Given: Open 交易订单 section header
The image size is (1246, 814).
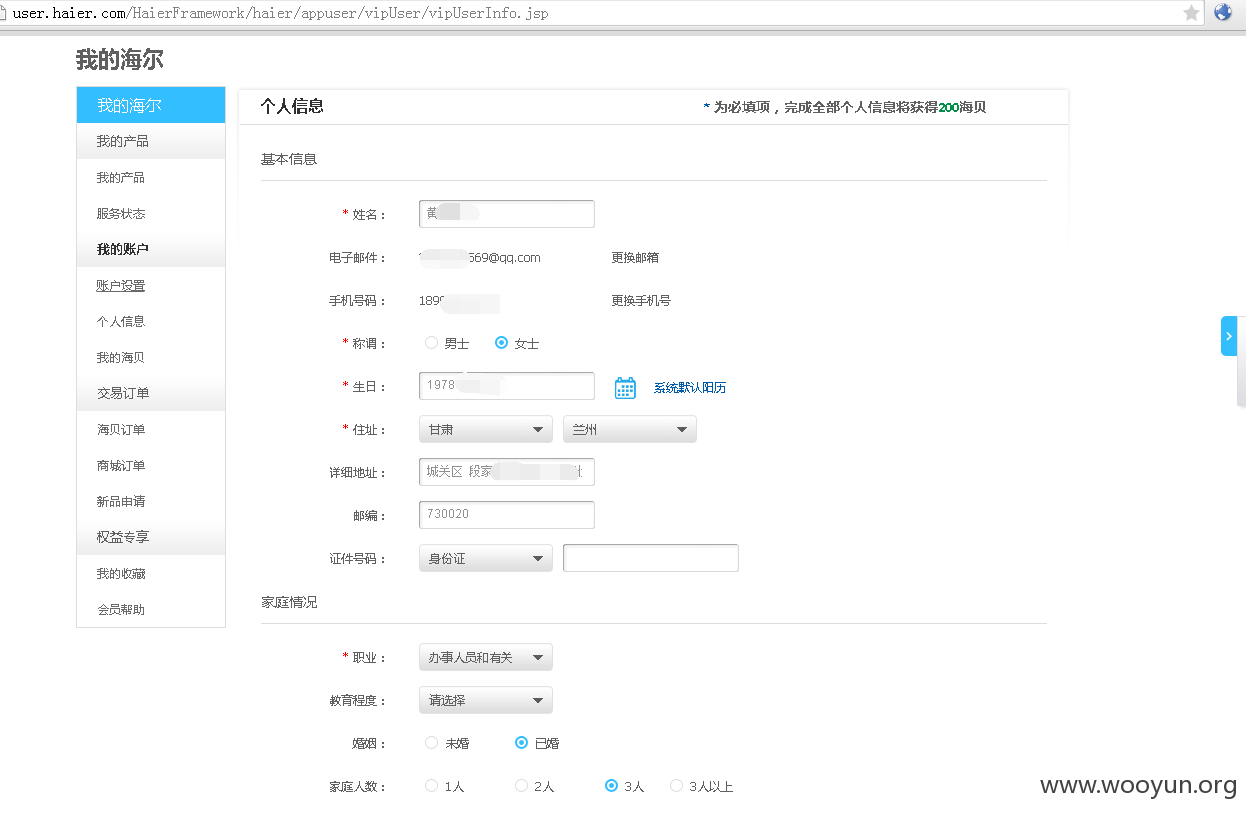Looking at the screenshot, I should (151, 393).
